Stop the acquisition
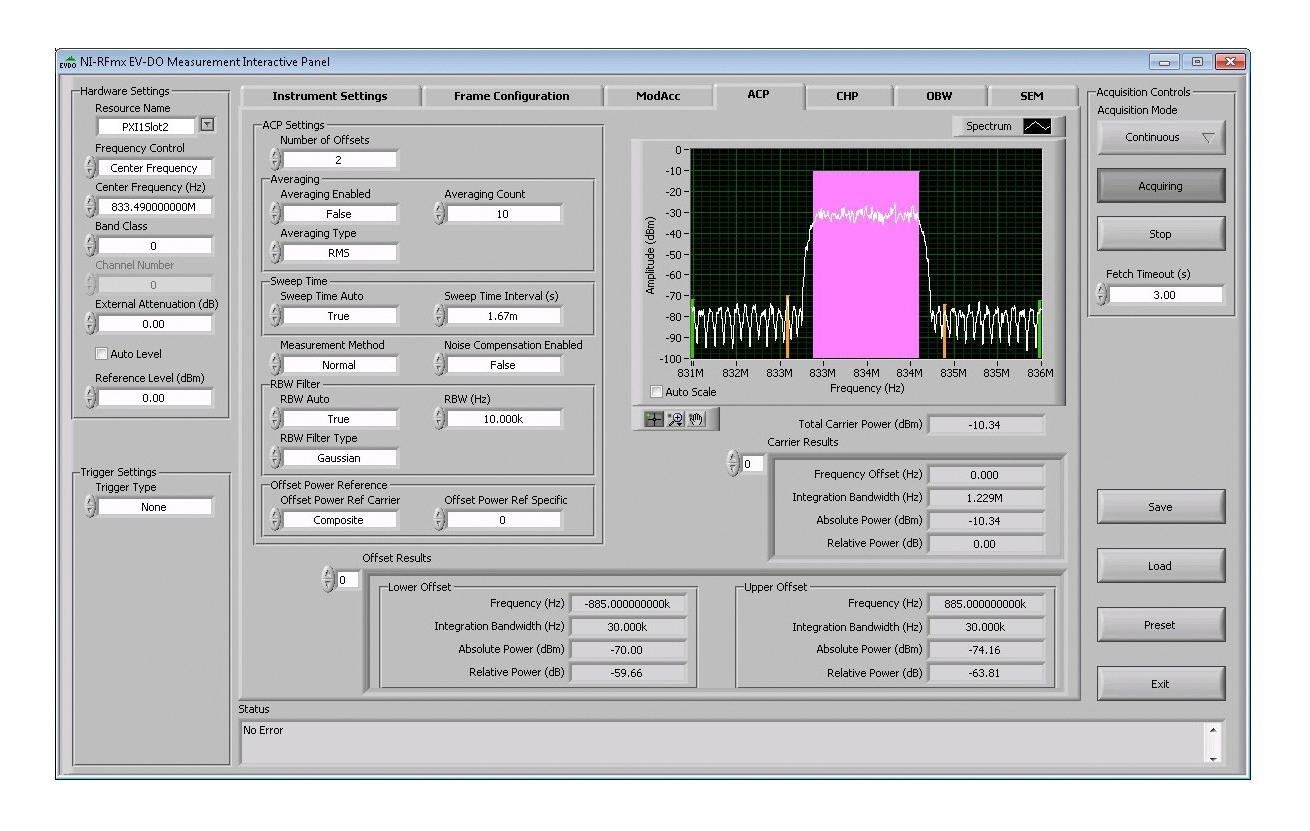Image resolution: width=1310 pixels, height=831 pixels. tap(1160, 234)
